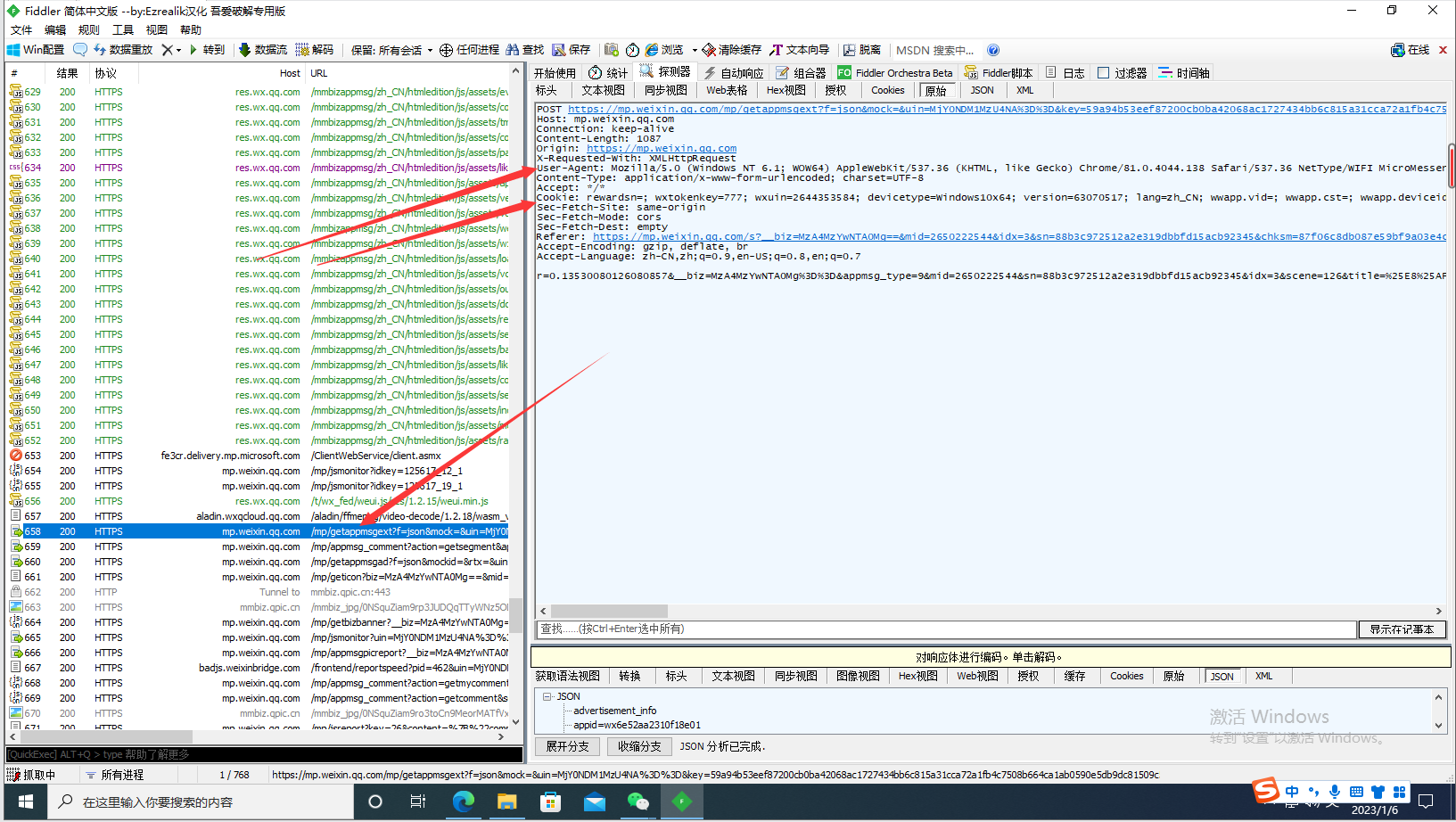
Task: Click Replay (数据重放) toolbar button
Action: pyautogui.click(x=123, y=50)
